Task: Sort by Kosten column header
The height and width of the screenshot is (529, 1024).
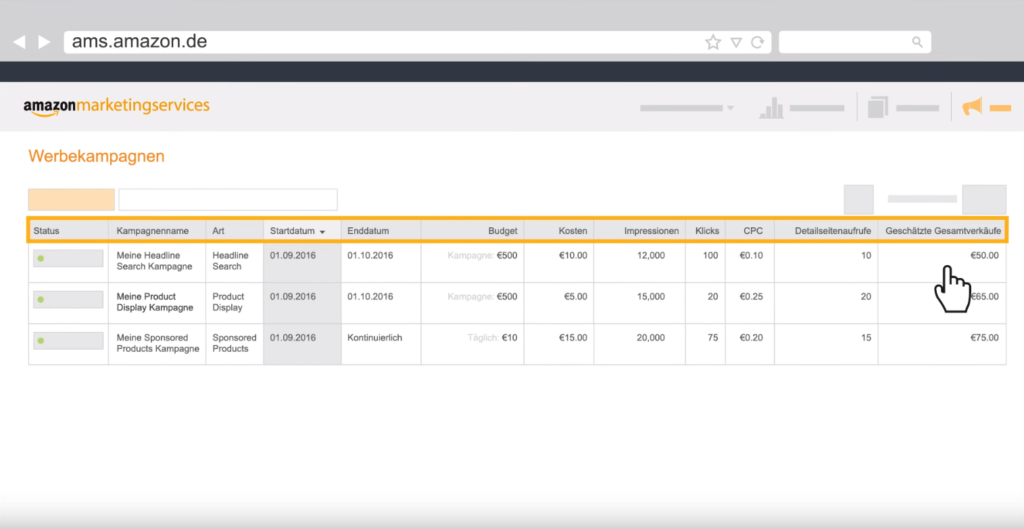Action: click(x=573, y=231)
